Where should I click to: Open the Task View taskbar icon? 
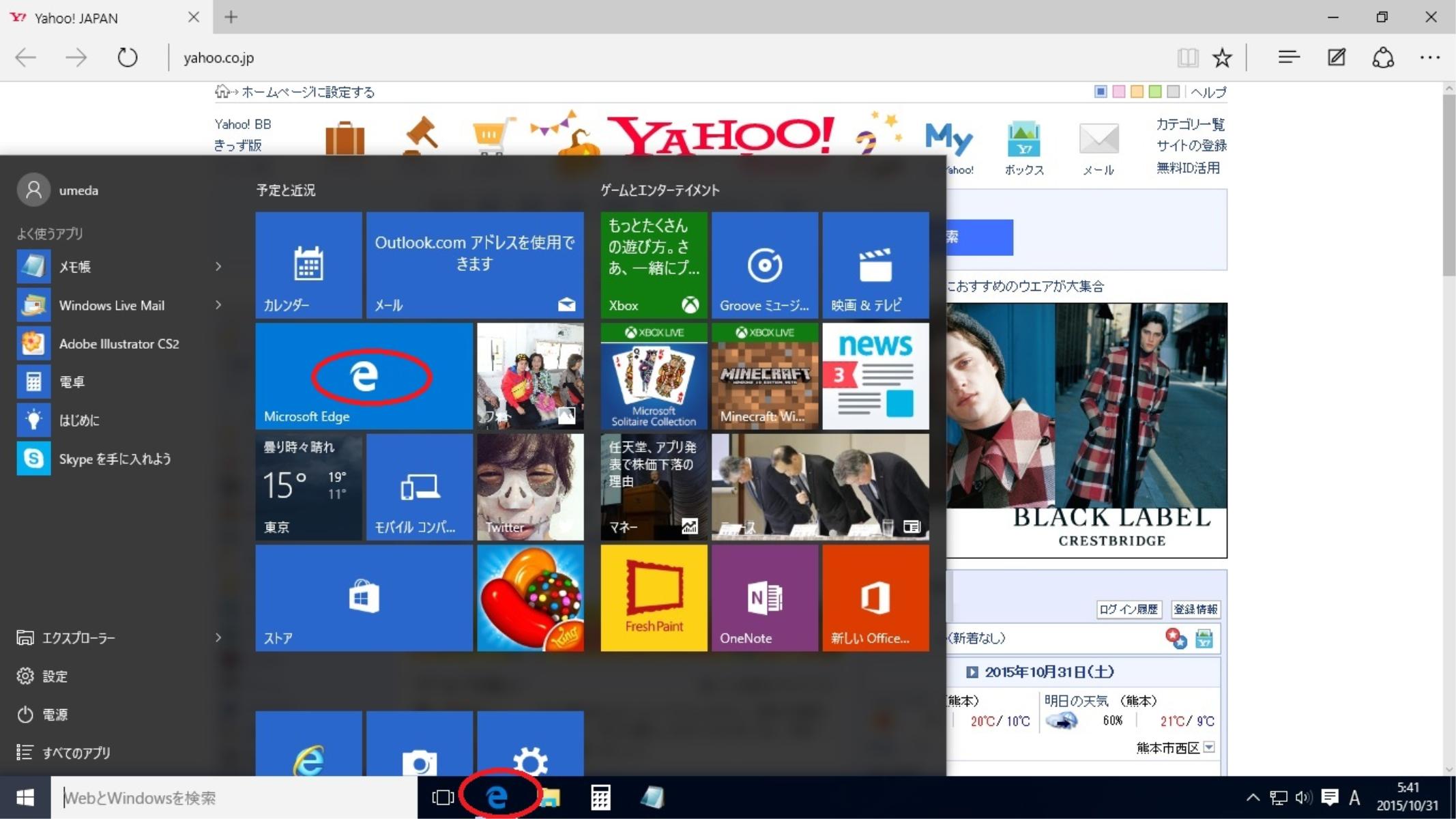443,797
